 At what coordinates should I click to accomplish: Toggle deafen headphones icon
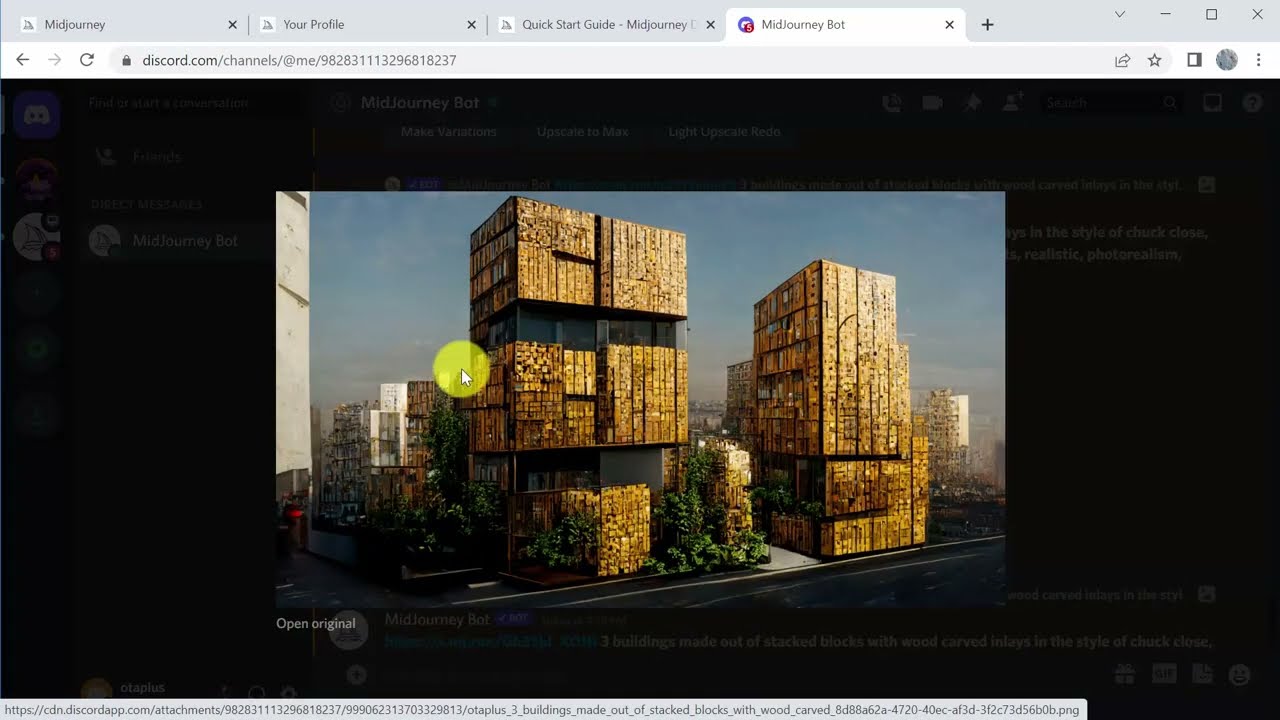257,693
